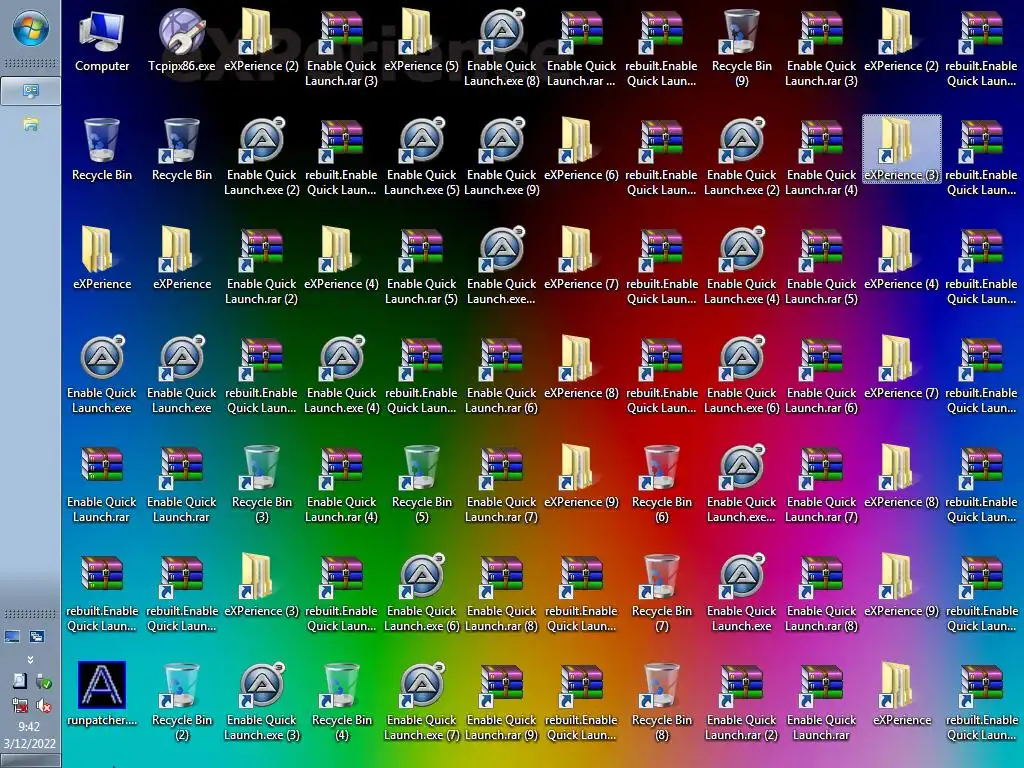Click the muted volume tray icon
The width and height of the screenshot is (1024, 768).
pos(44,705)
